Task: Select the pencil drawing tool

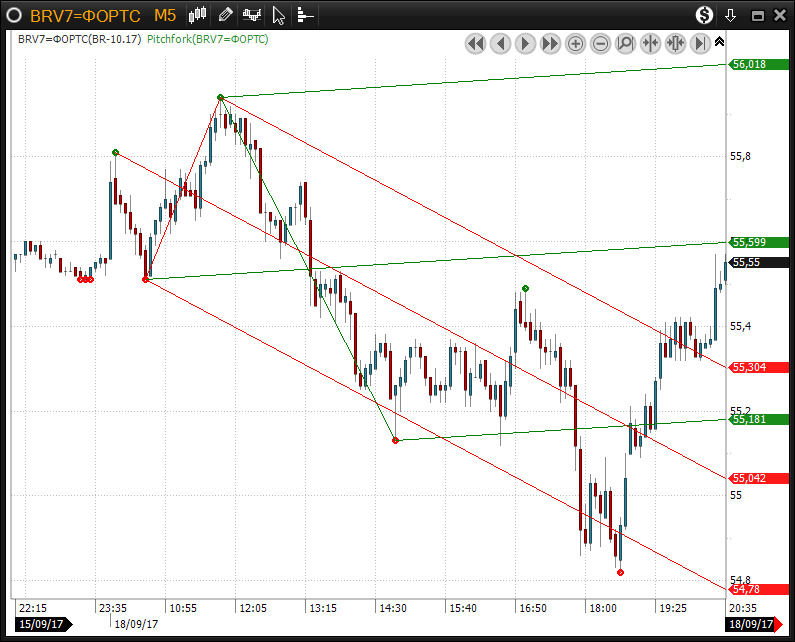Action: pyautogui.click(x=226, y=15)
